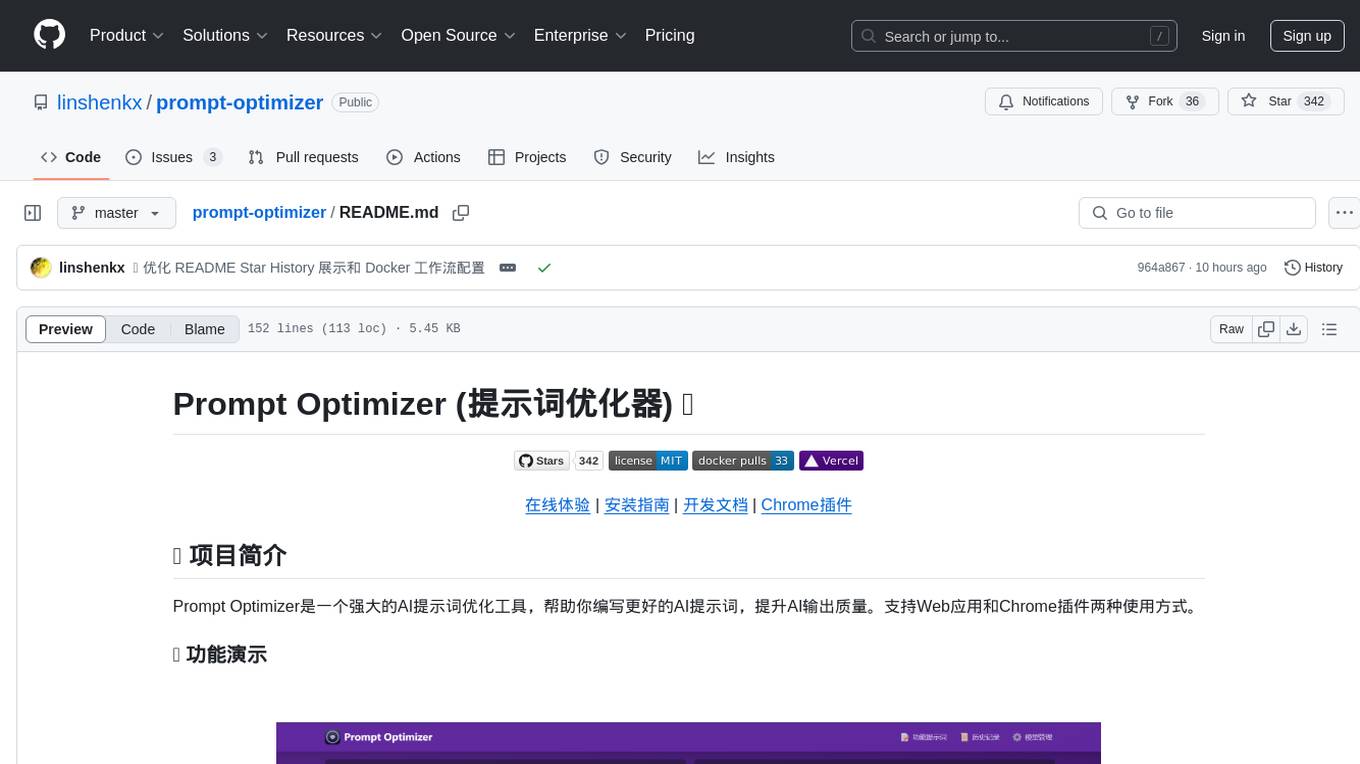Open the Projects tab
This screenshot has width=1360, height=764.
click(x=527, y=157)
